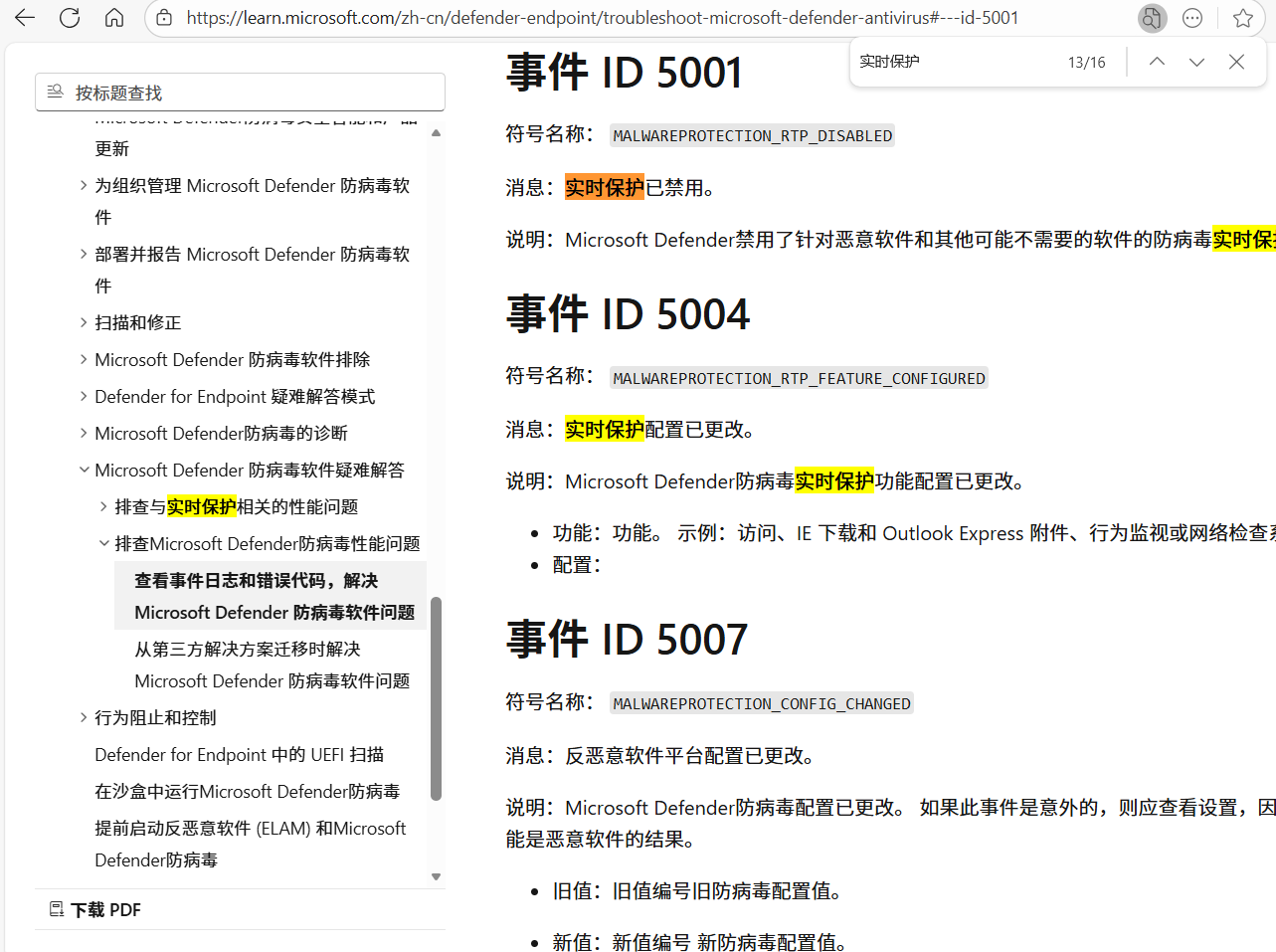The image size is (1276, 952).
Task: Click the 事件 ID 5001 heading
Action: pos(624,73)
